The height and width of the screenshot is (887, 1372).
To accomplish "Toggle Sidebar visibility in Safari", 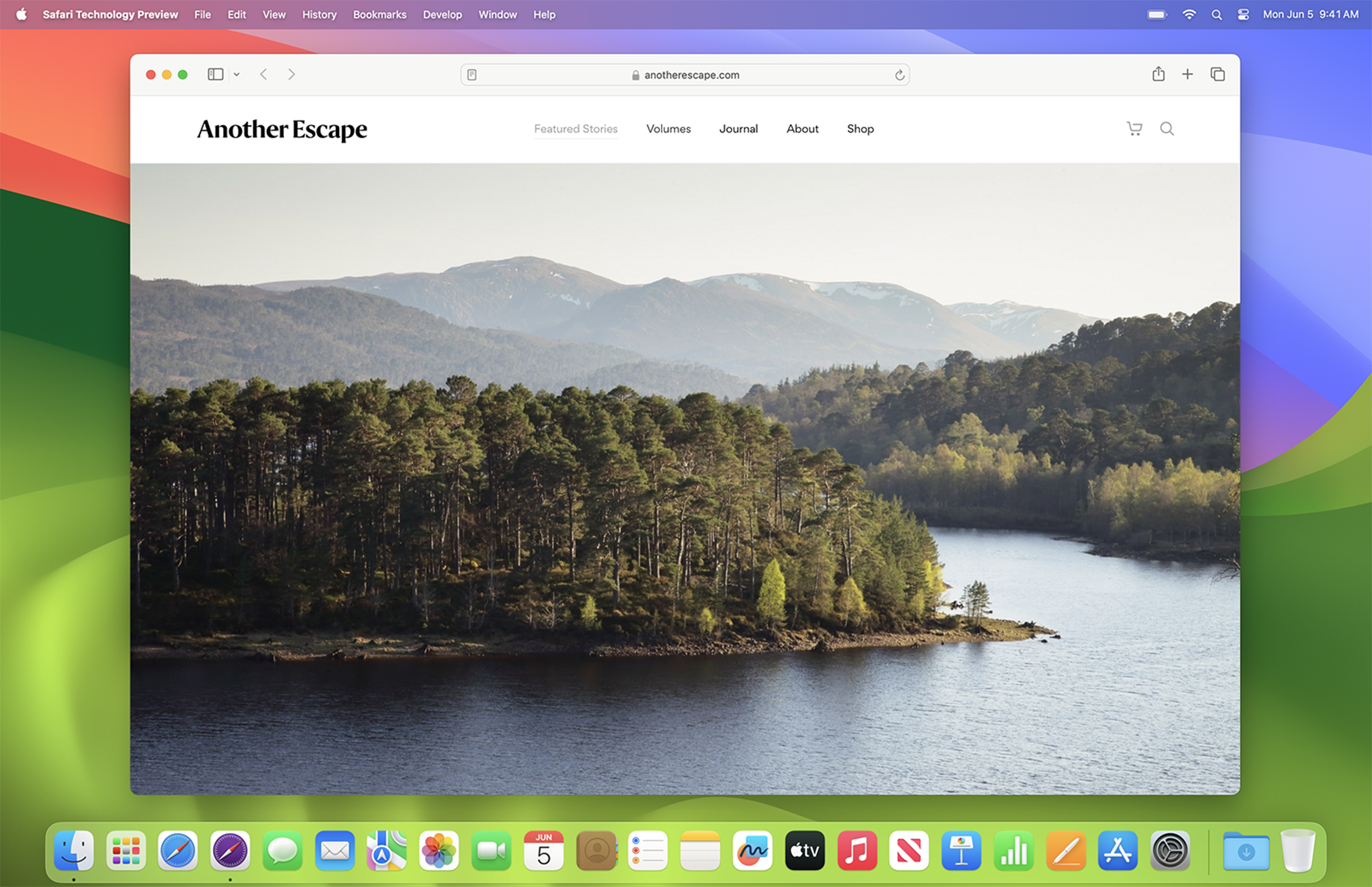I will coord(216,74).
